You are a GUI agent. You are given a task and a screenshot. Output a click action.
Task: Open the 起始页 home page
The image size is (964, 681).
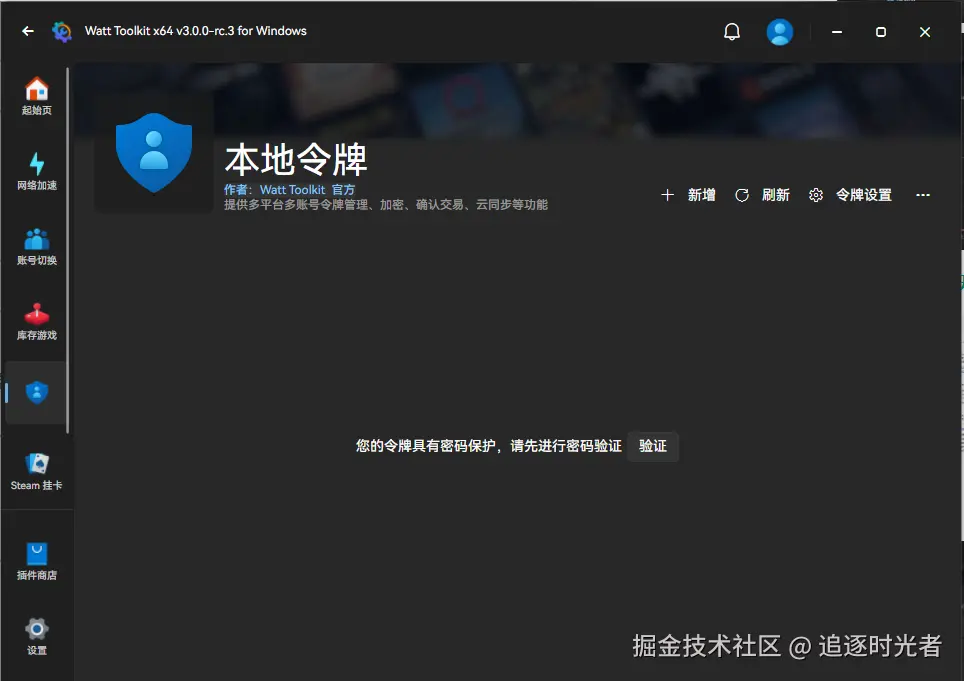[x=37, y=96]
